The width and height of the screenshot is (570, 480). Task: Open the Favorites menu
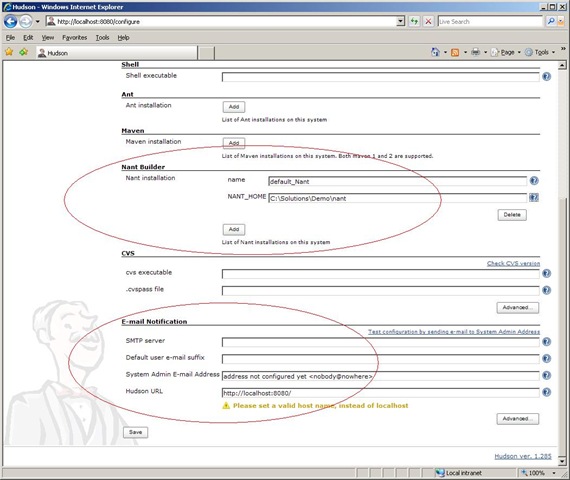tap(75, 37)
